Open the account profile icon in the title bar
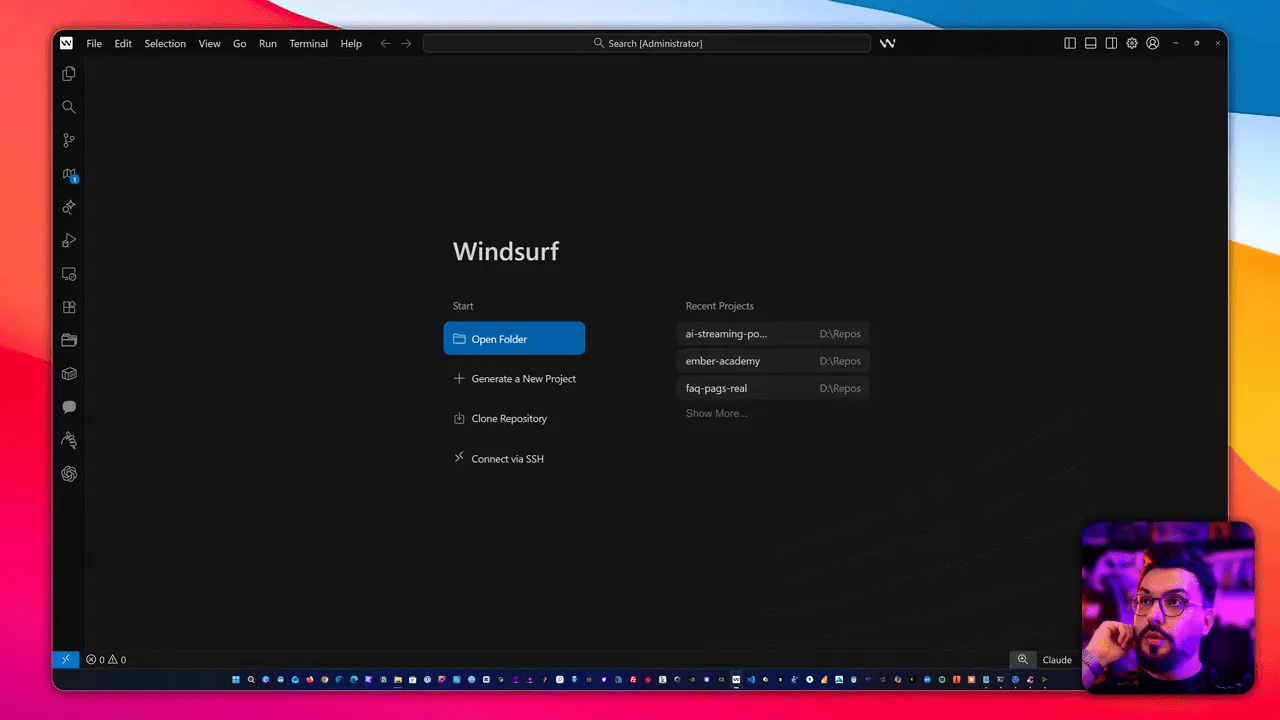Viewport: 1280px width, 720px height. [1153, 43]
